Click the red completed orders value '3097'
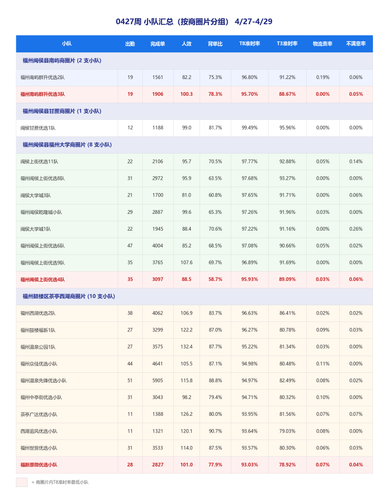The height and width of the screenshot is (500, 388). (158, 279)
